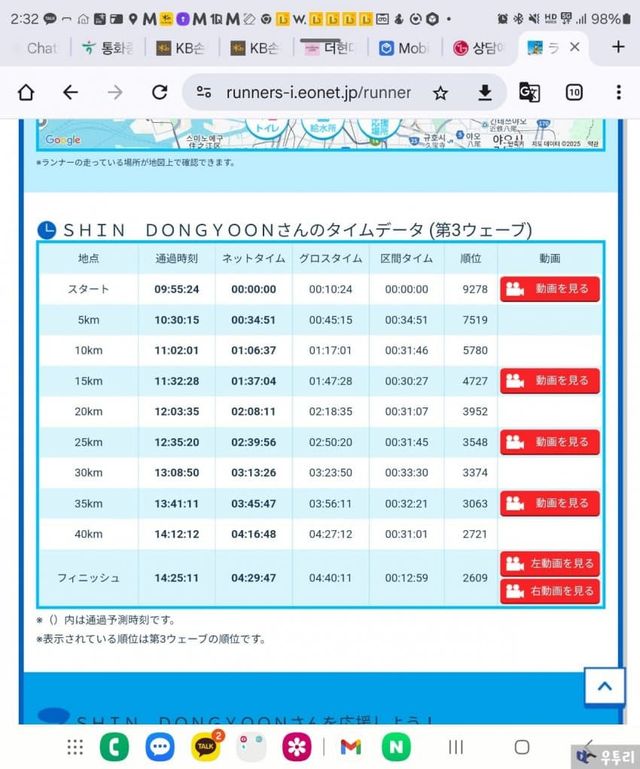Watch the 15km video
The image size is (640, 769).
click(550, 381)
